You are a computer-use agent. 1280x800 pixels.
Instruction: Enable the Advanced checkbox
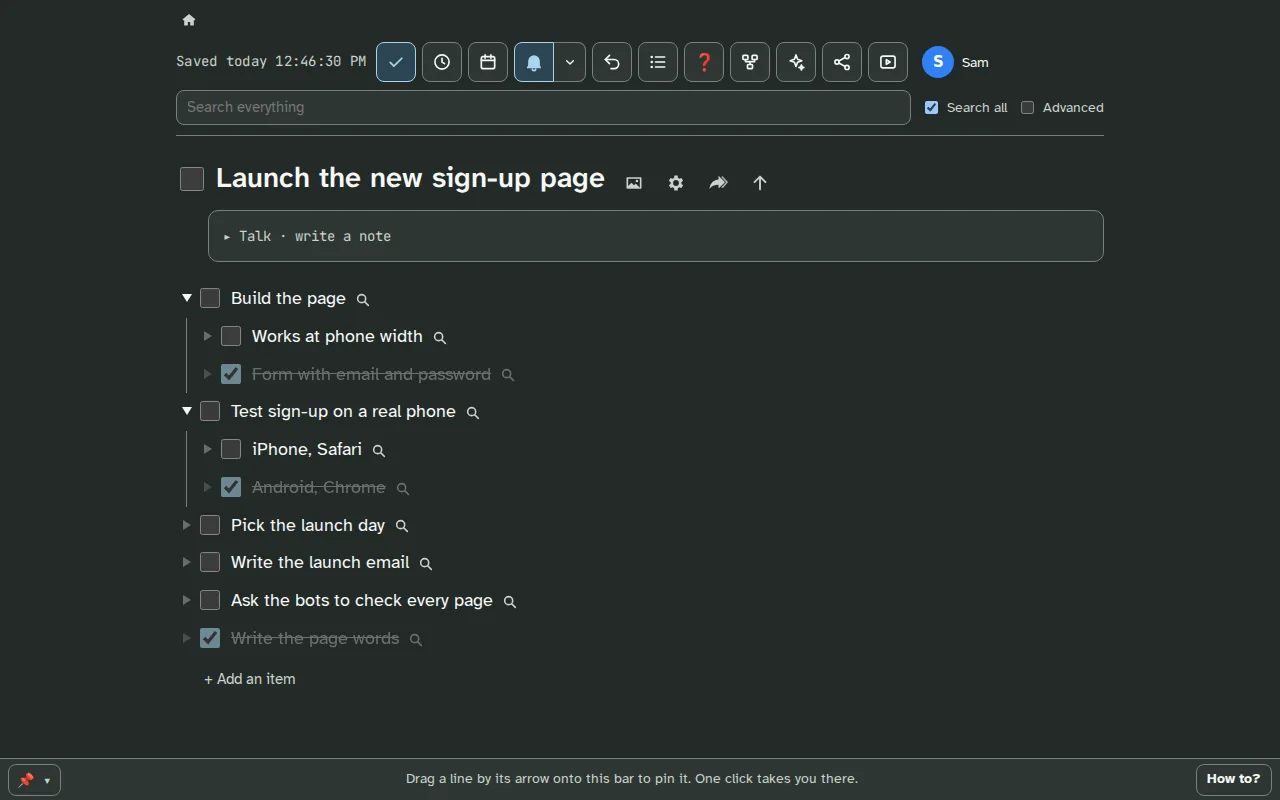tap(1027, 107)
